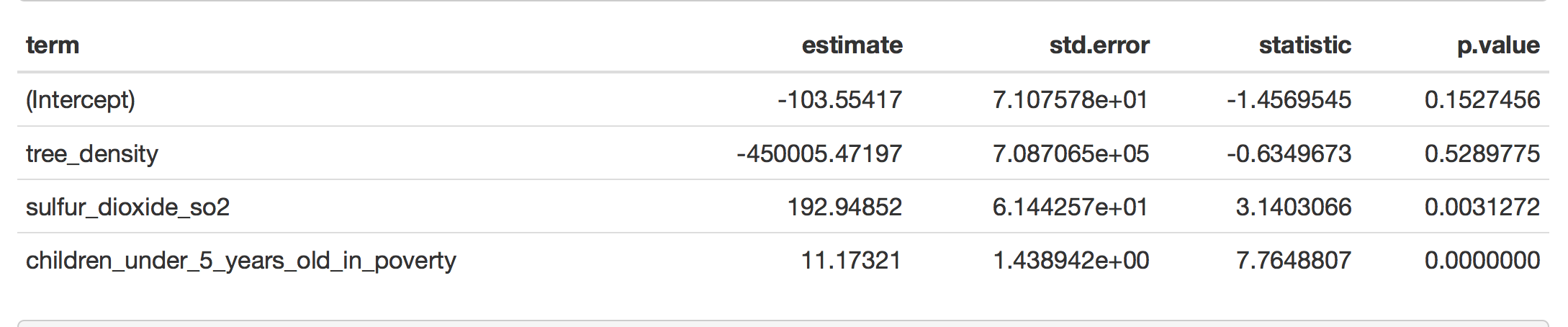This screenshot has width=1568, height=327.
Task: Click intercept std.error 7.107578e+01
Action: pyautogui.click(x=1071, y=99)
